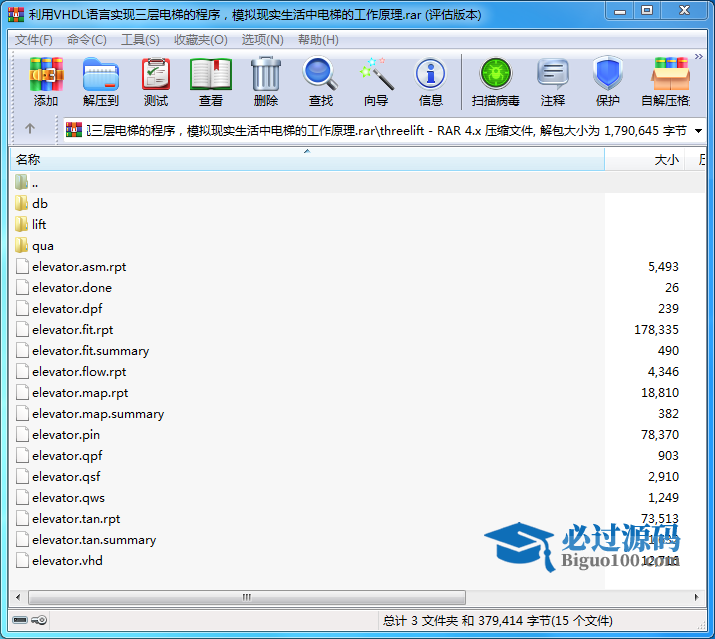715x639 pixels.
Task: Click the Test (测试) archive icon
Action: tap(156, 74)
